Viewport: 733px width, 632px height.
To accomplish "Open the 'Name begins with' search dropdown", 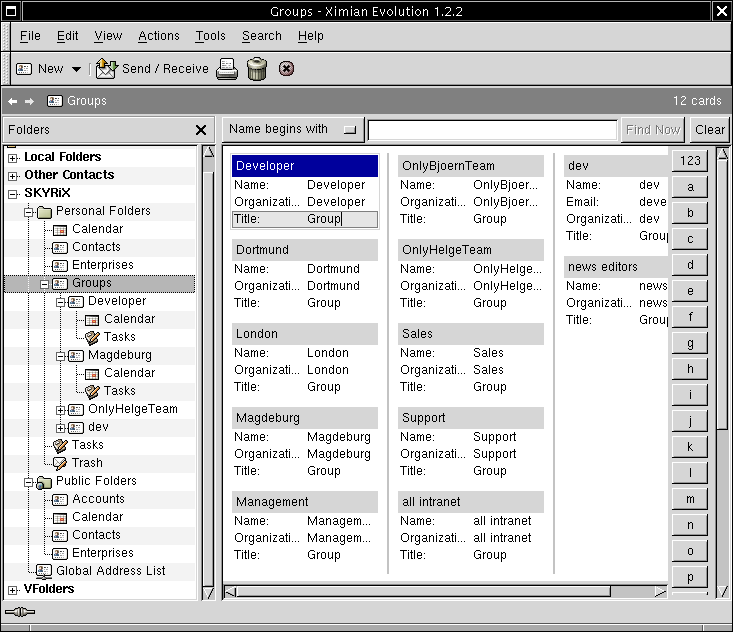I will click(x=293, y=129).
